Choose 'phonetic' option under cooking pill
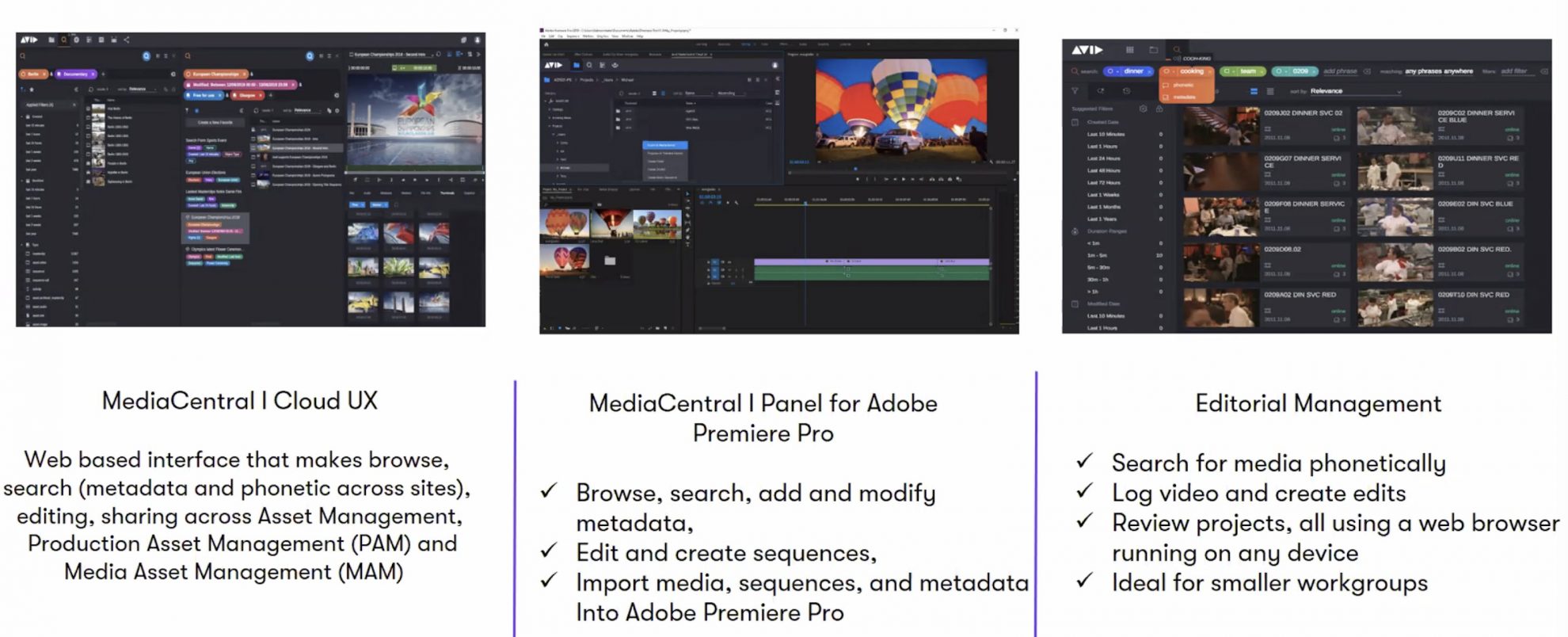This screenshot has height=637, width=1568. tap(1183, 85)
